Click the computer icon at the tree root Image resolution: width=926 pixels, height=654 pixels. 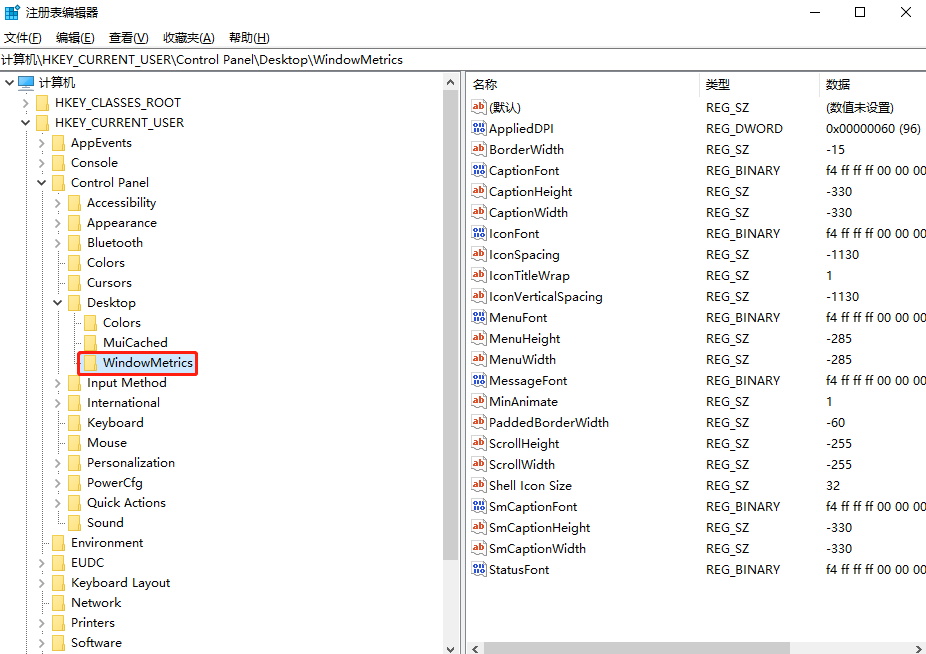tap(26, 83)
